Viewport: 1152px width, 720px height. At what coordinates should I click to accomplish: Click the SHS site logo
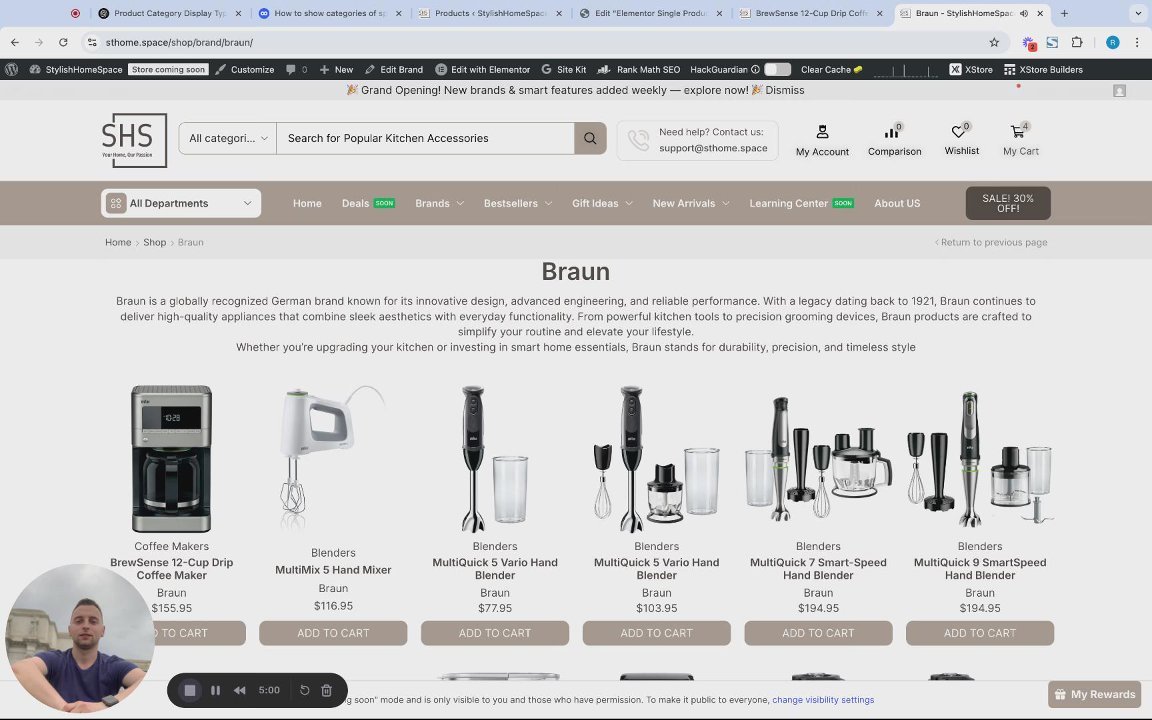[134, 140]
